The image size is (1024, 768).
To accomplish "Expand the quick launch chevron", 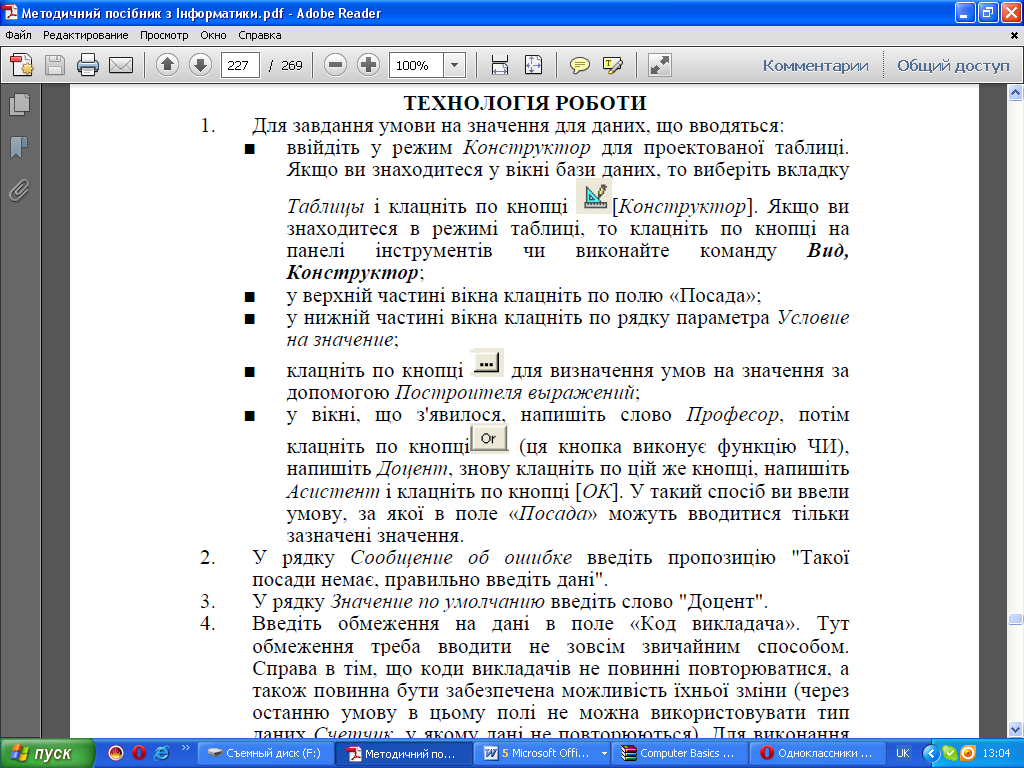I will point(185,748).
